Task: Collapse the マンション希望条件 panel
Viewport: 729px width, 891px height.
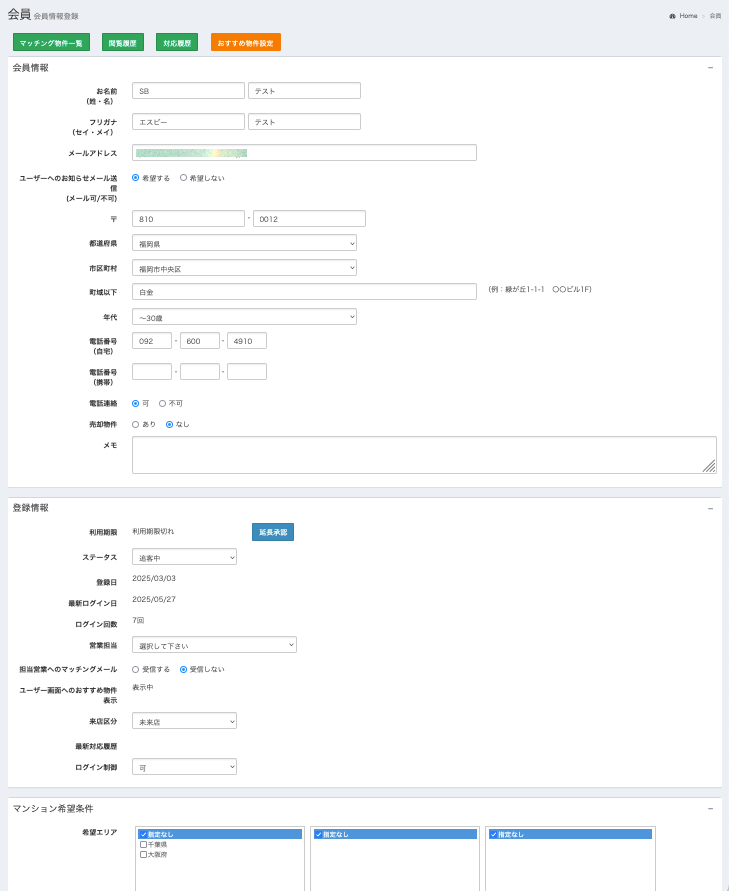Action: click(710, 808)
